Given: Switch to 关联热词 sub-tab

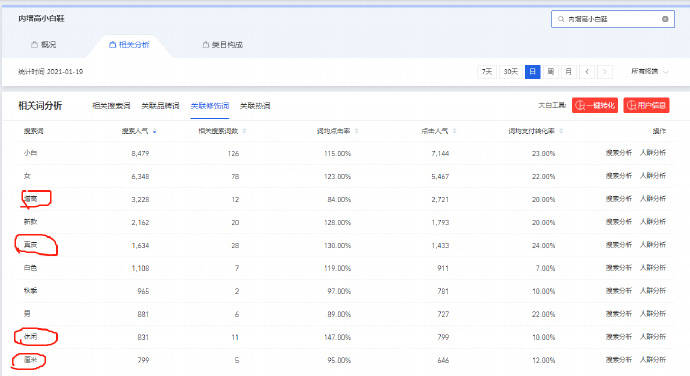Looking at the screenshot, I should click(x=255, y=106).
